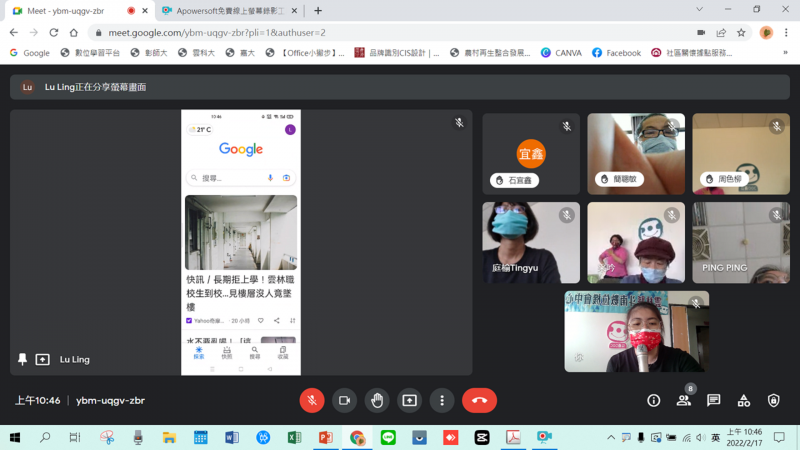
Task: Show the participants list people icon
Action: pos(684,401)
